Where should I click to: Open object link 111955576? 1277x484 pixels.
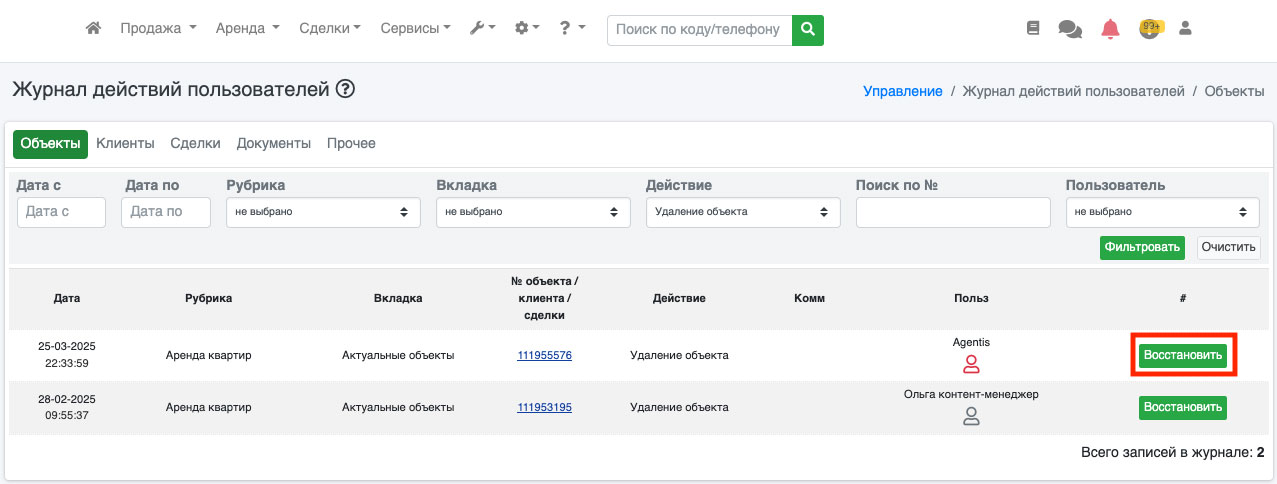coord(544,355)
